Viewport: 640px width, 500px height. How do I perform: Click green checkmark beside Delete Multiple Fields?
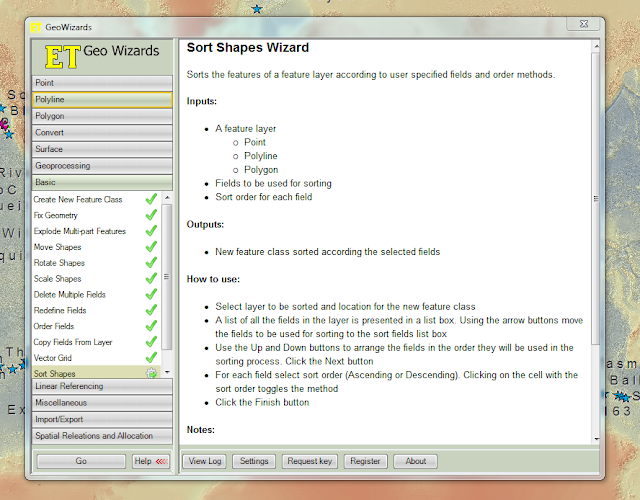coord(151,294)
